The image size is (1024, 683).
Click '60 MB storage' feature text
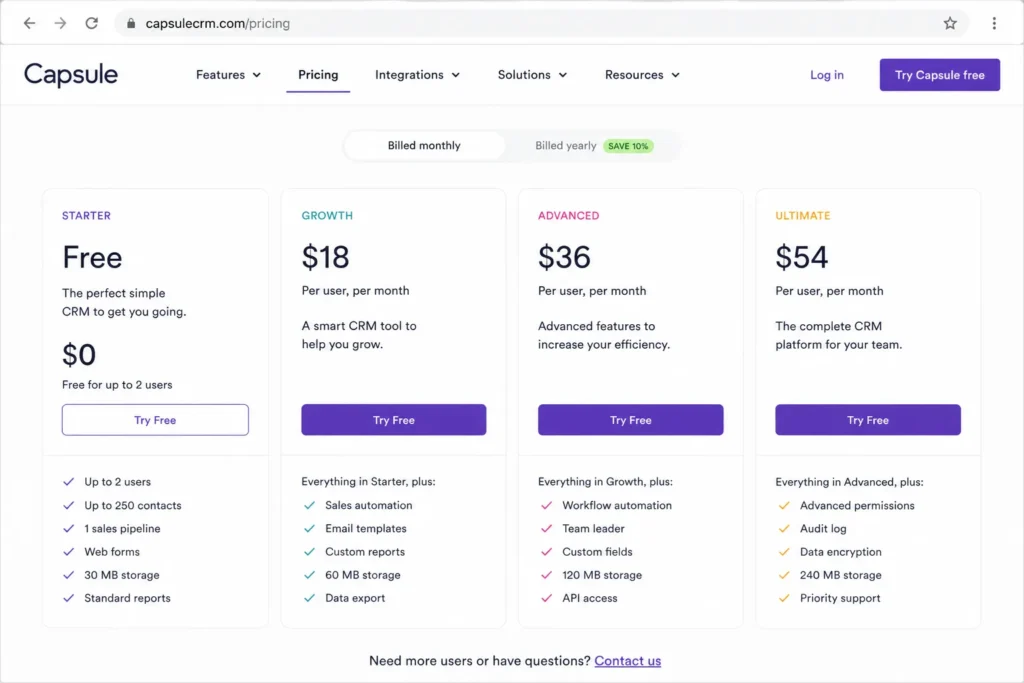[363, 575]
